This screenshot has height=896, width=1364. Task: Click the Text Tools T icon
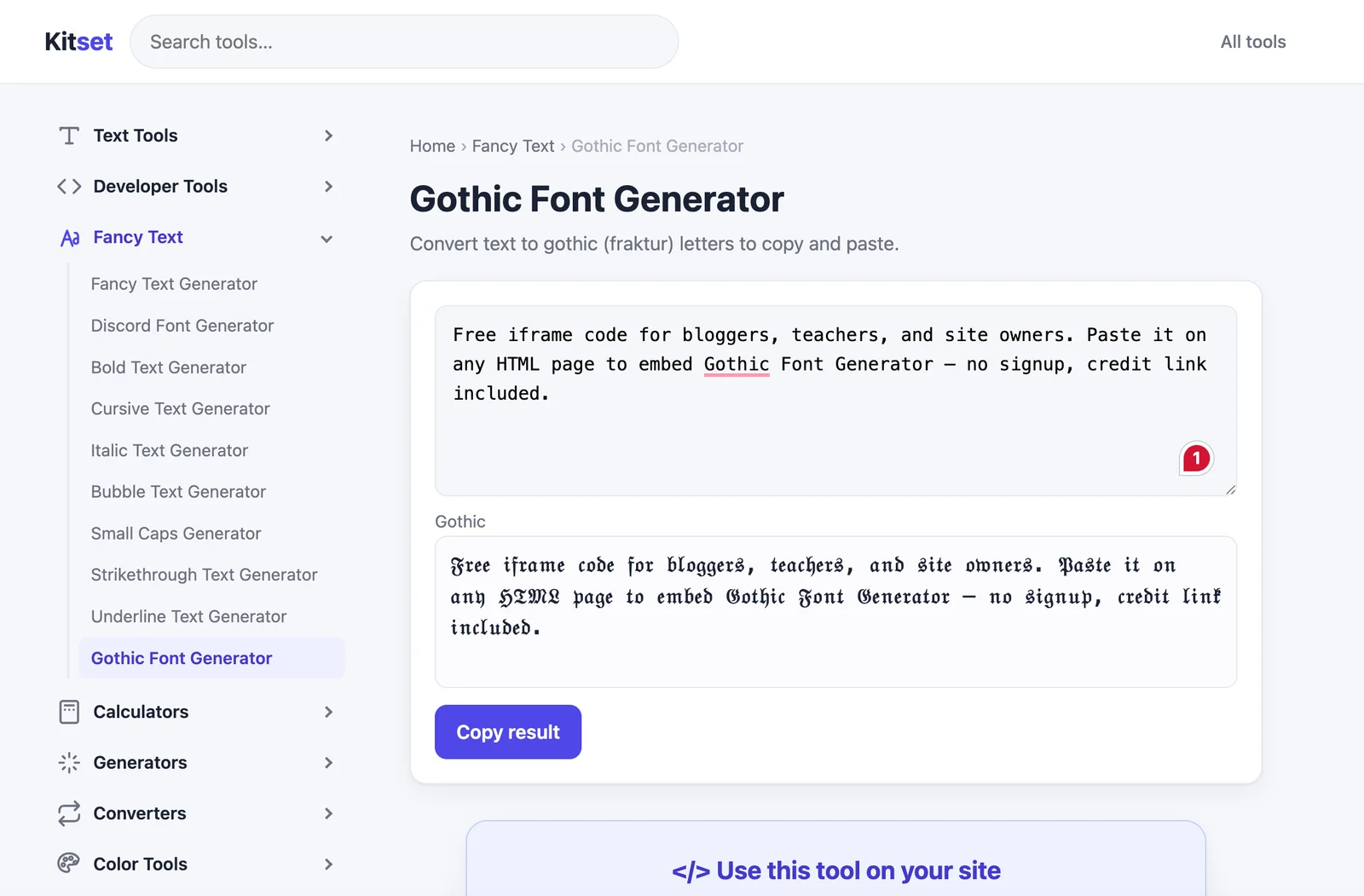[69, 136]
